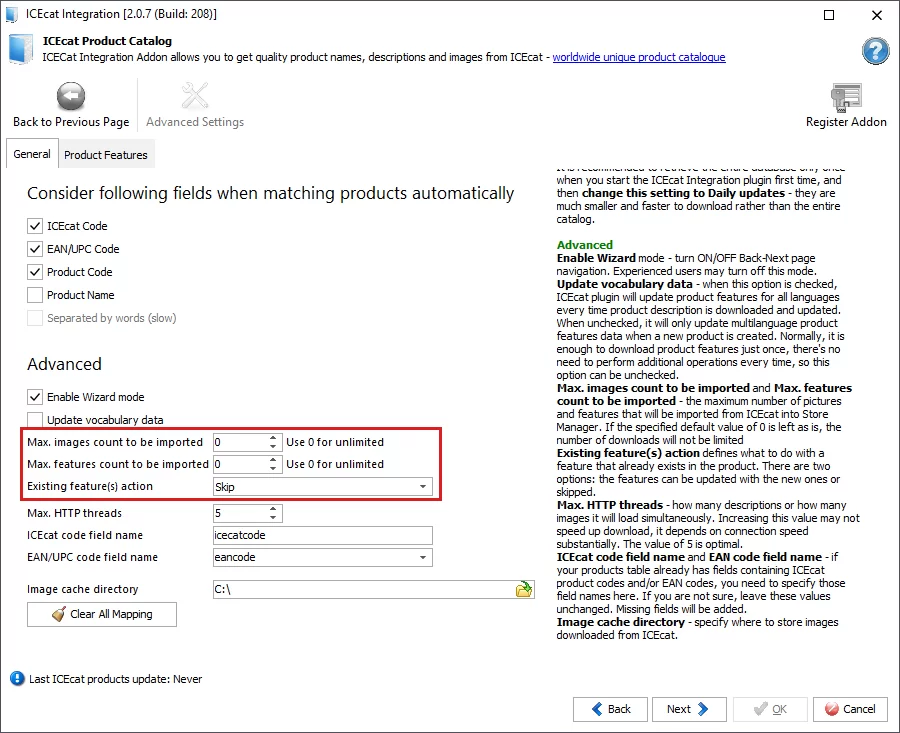
Task: Open Advanced Settings
Action: [x=194, y=96]
